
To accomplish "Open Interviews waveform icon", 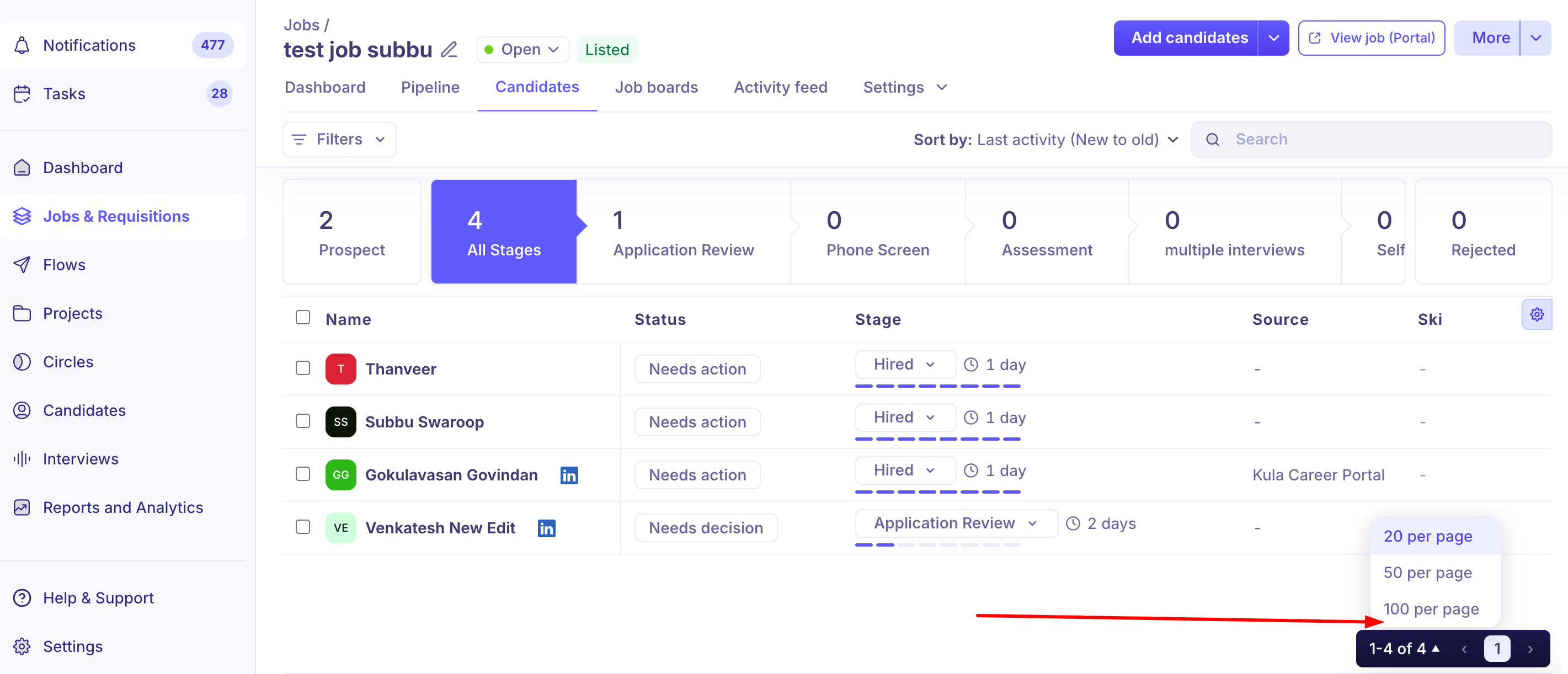I will [22, 459].
